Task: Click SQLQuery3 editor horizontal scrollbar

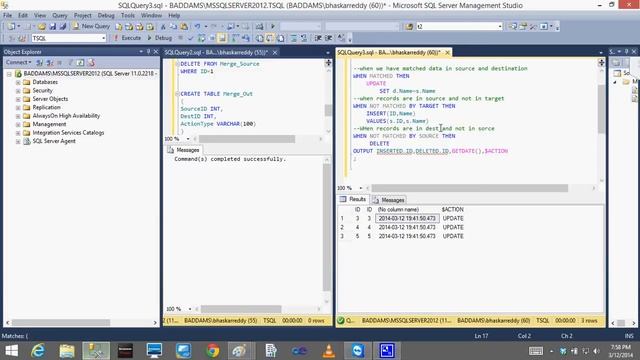Action: pyautogui.click(x=469, y=188)
